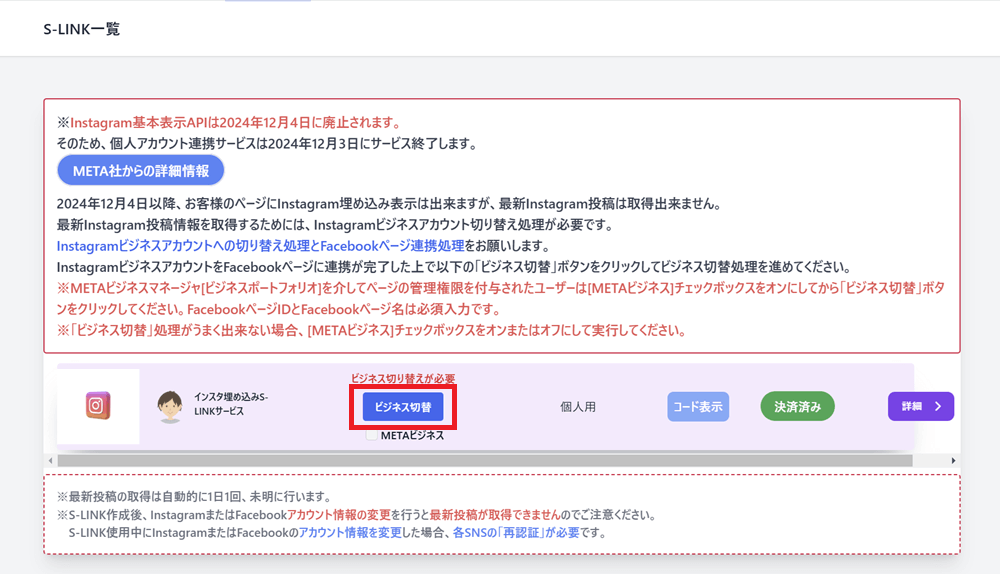Click the 個人用 account type label

pyautogui.click(x=577, y=407)
